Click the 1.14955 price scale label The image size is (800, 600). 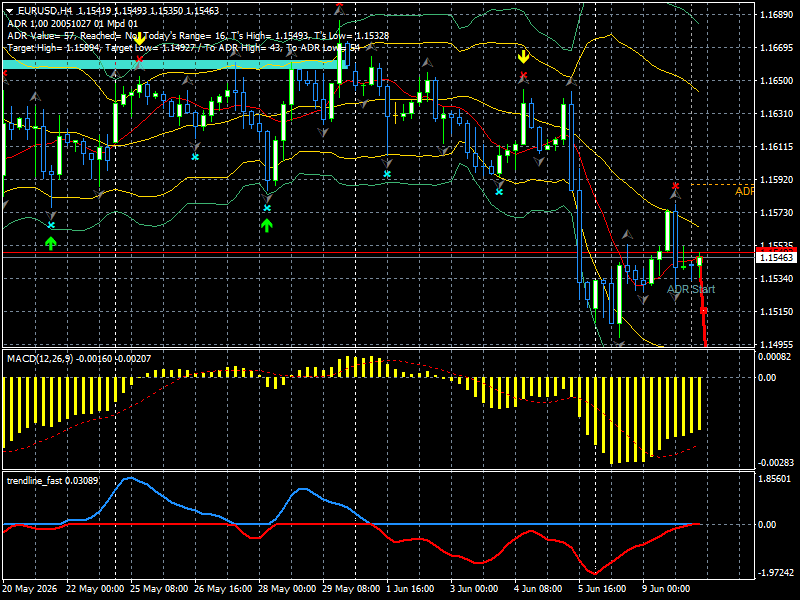point(777,344)
